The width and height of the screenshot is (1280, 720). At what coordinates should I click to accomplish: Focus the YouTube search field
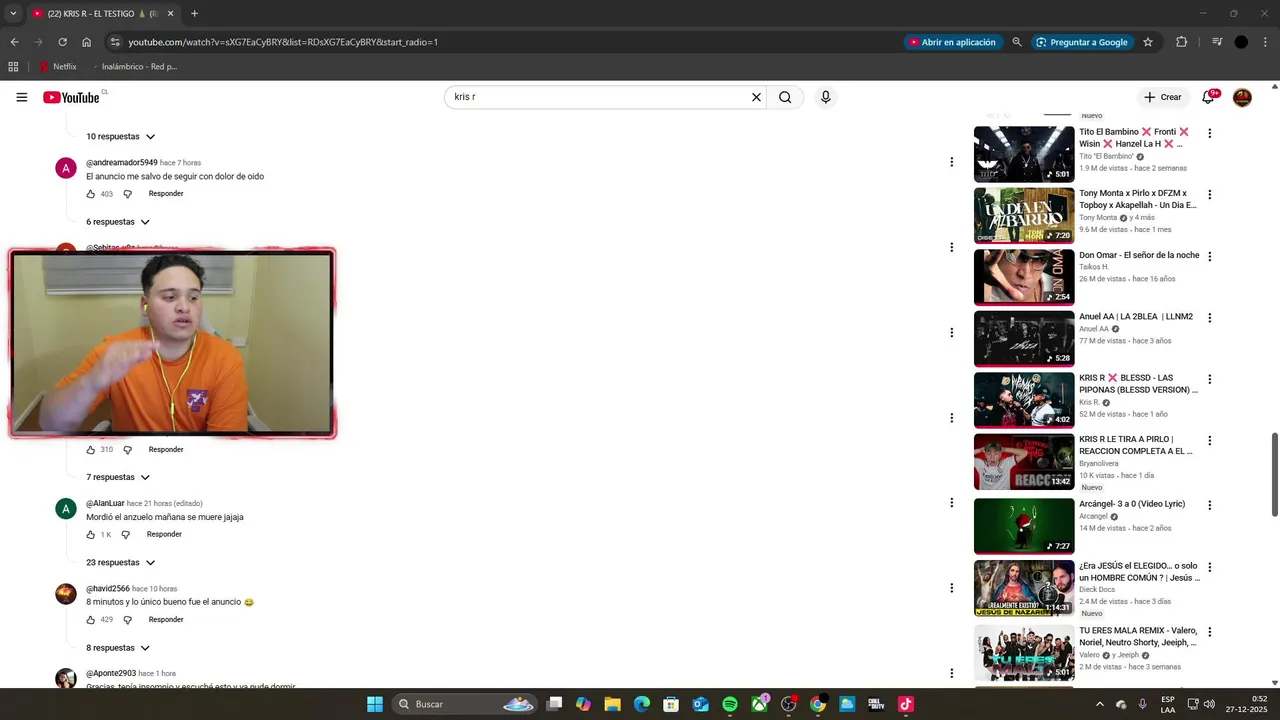598,97
